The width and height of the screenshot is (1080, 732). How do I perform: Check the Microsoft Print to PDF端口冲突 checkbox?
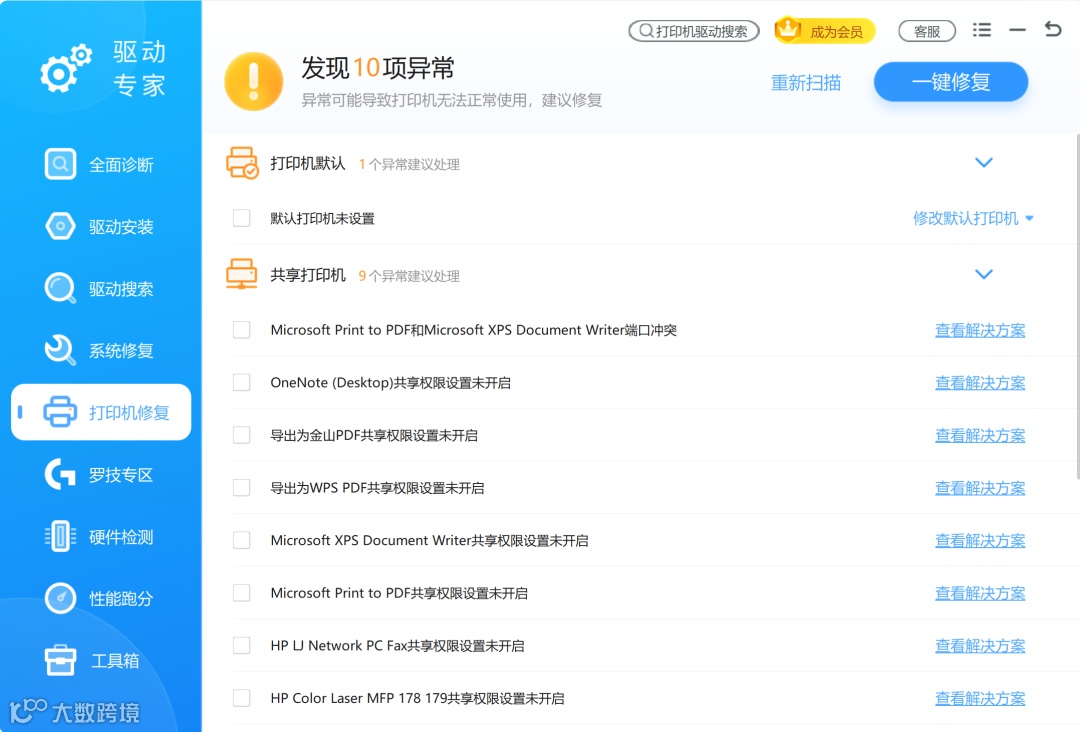coord(242,330)
